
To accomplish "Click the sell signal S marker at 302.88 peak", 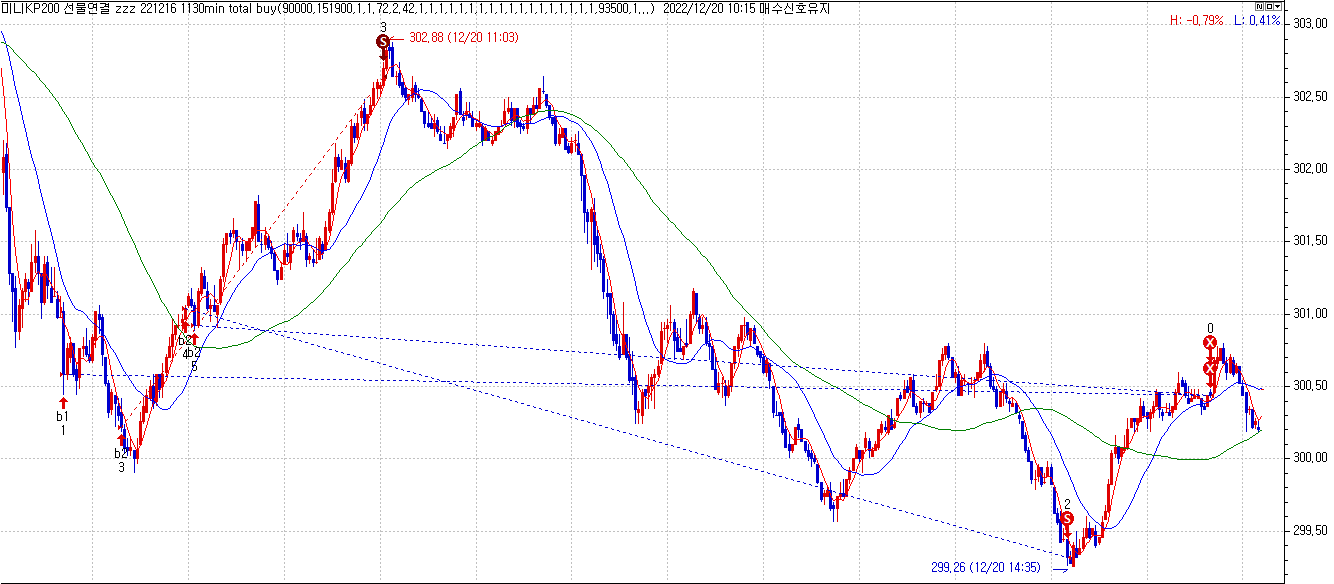I will 383,41.
